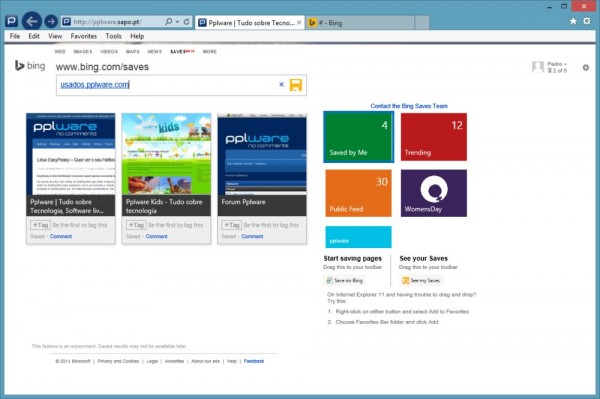This screenshot has width=600, height=399.
Task: Click Contact the Bing Saves Team link
Action: pos(409,106)
